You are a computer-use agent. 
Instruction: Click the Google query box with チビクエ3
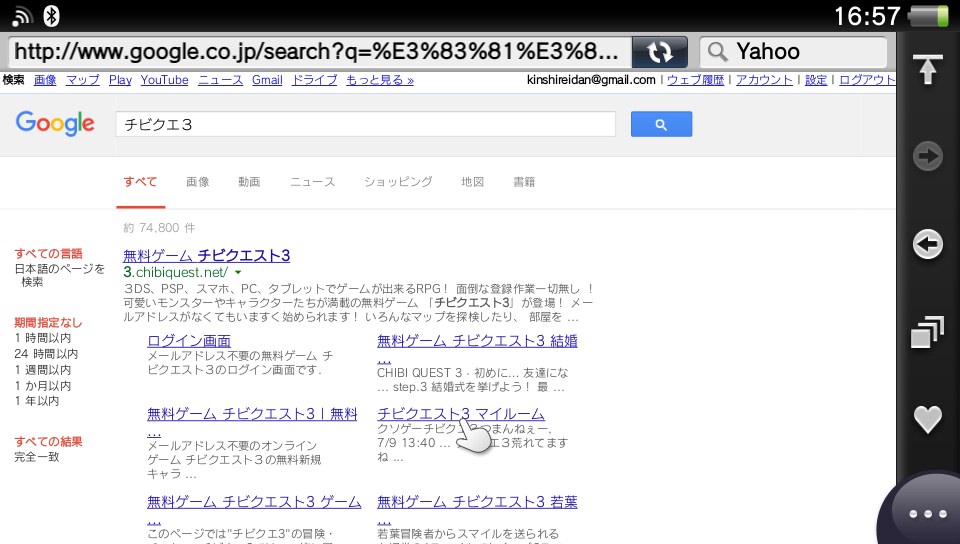(x=366, y=124)
